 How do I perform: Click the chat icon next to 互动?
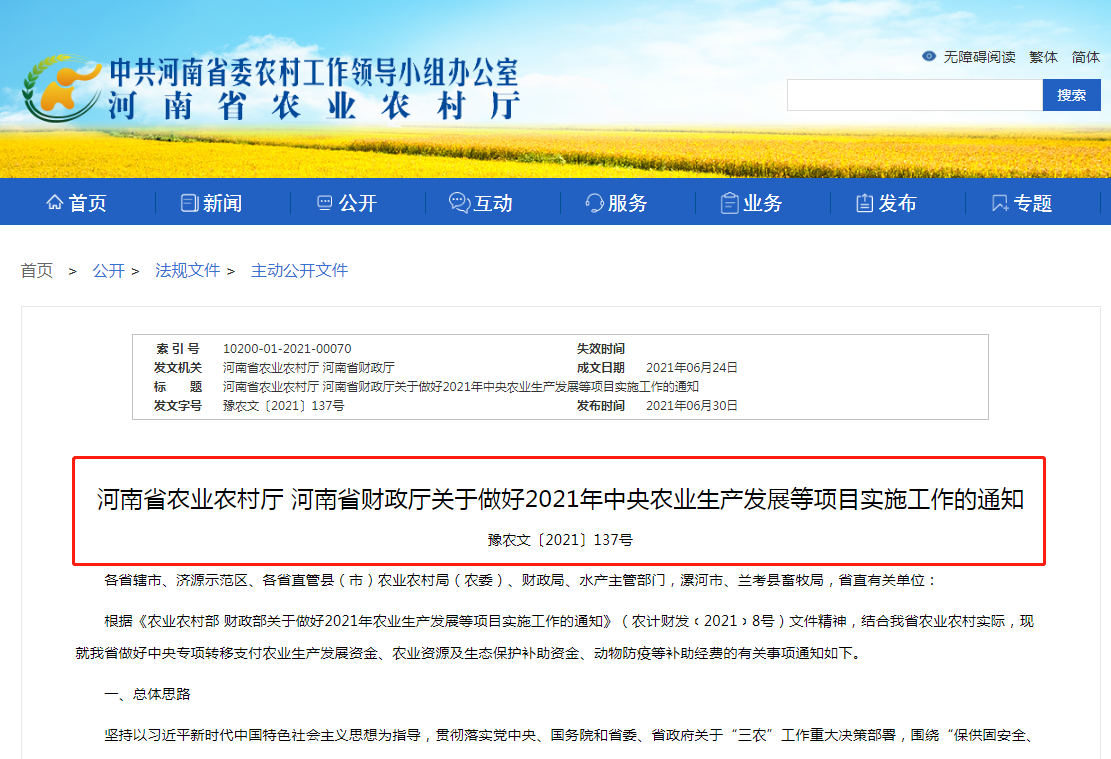click(x=458, y=202)
